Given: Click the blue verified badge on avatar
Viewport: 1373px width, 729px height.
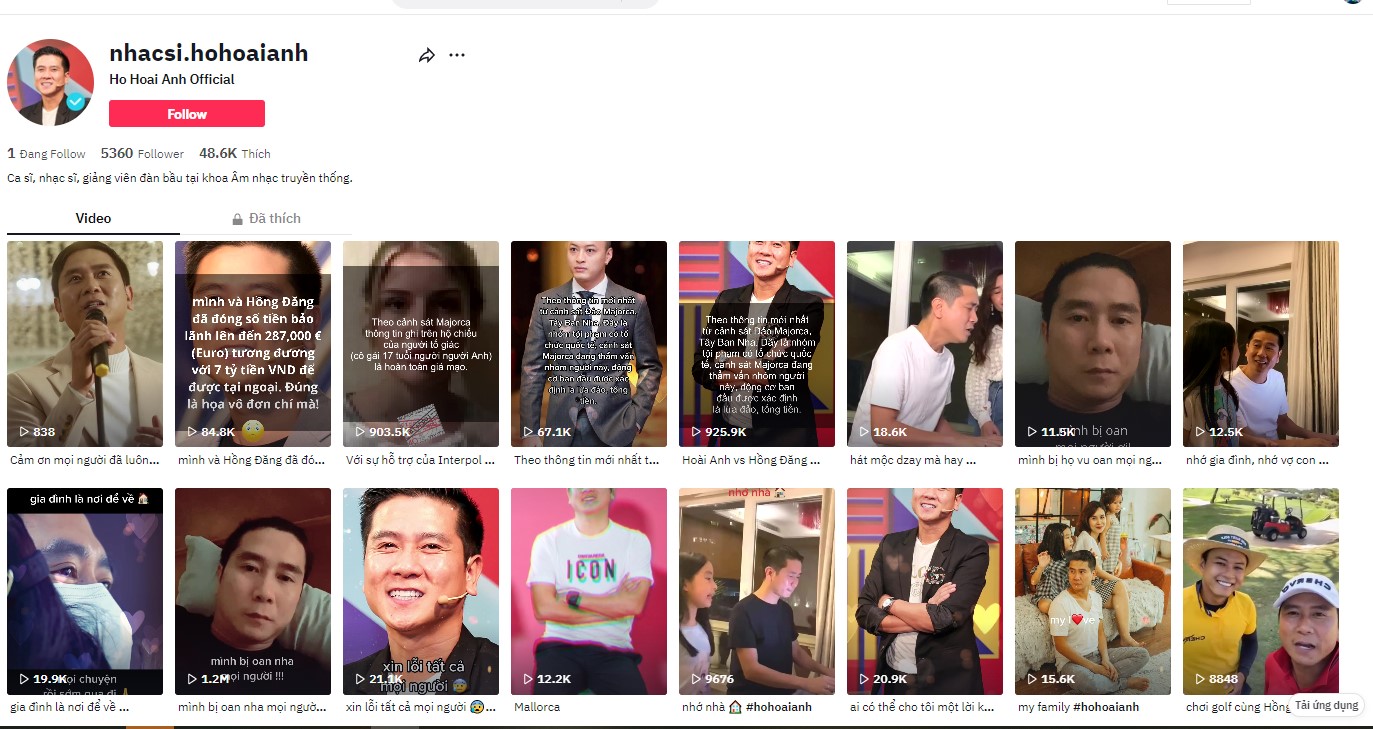Looking at the screenshot, I should pyautogui.click(x=75, y=102).
